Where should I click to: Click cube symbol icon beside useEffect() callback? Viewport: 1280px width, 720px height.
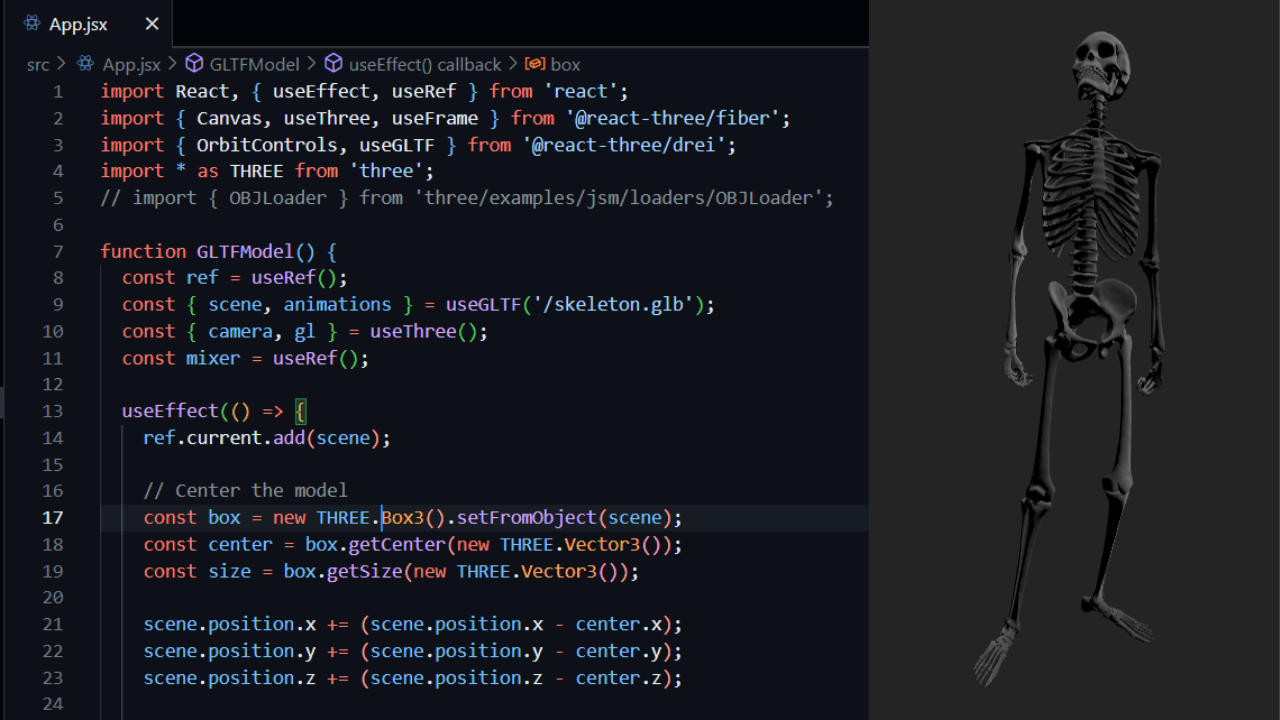pyautogui.click(x=334, y=64)
